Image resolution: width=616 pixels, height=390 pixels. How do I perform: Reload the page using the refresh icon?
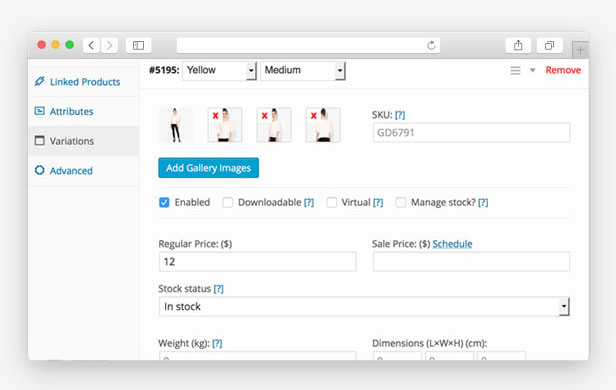pyautogui.click(x=431, y=45)
